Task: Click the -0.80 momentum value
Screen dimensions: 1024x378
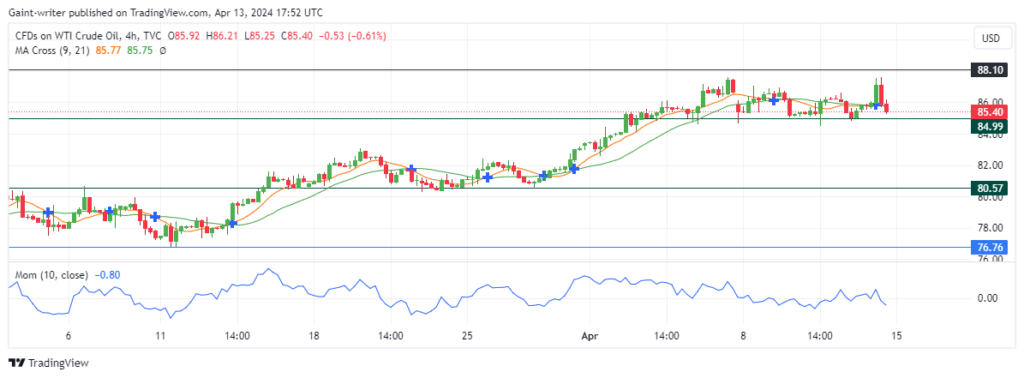Action: pyautogui.click(x=106, y=276)
